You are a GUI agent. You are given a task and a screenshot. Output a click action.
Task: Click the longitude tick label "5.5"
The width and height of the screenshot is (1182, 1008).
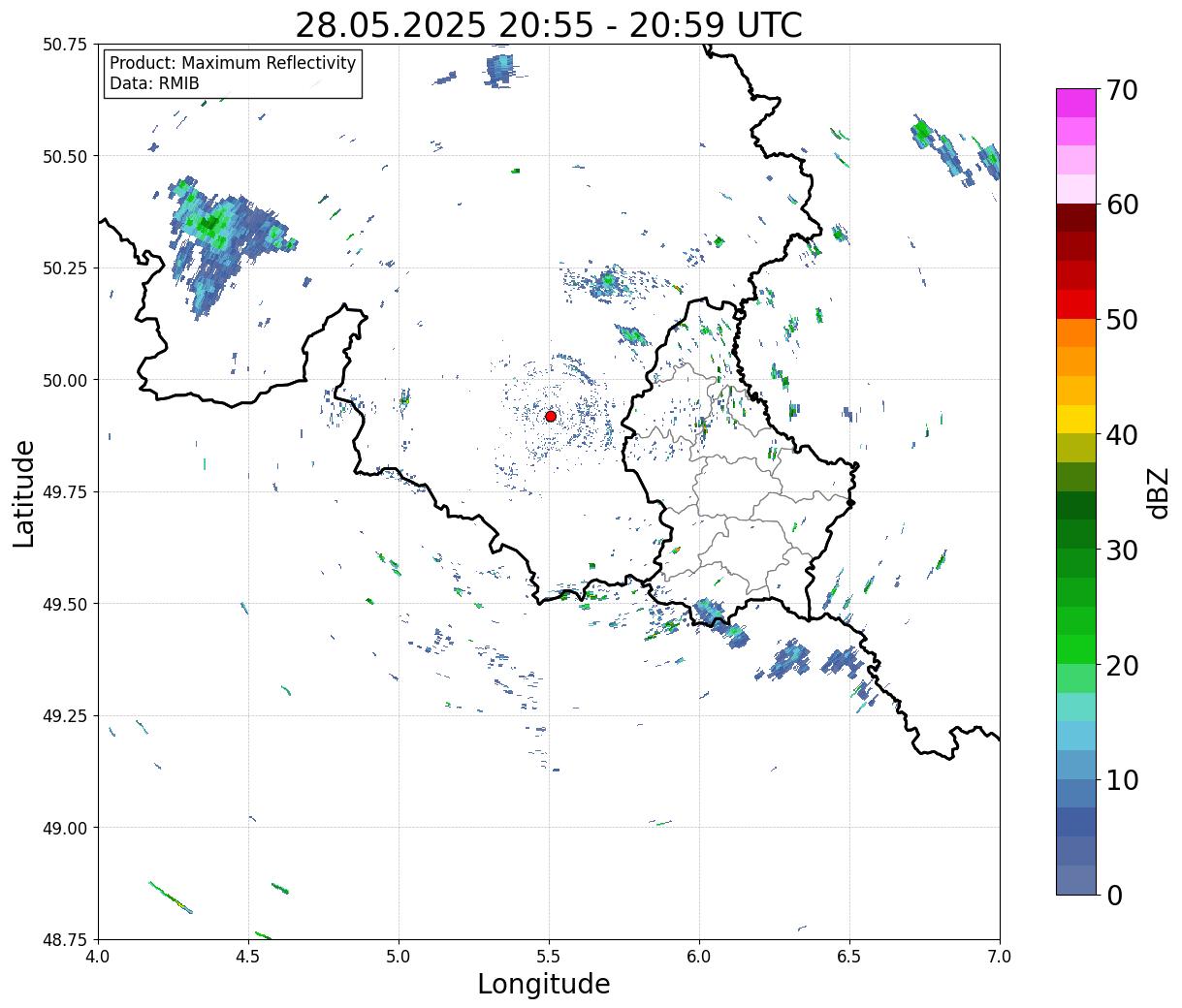pos(549,957)
